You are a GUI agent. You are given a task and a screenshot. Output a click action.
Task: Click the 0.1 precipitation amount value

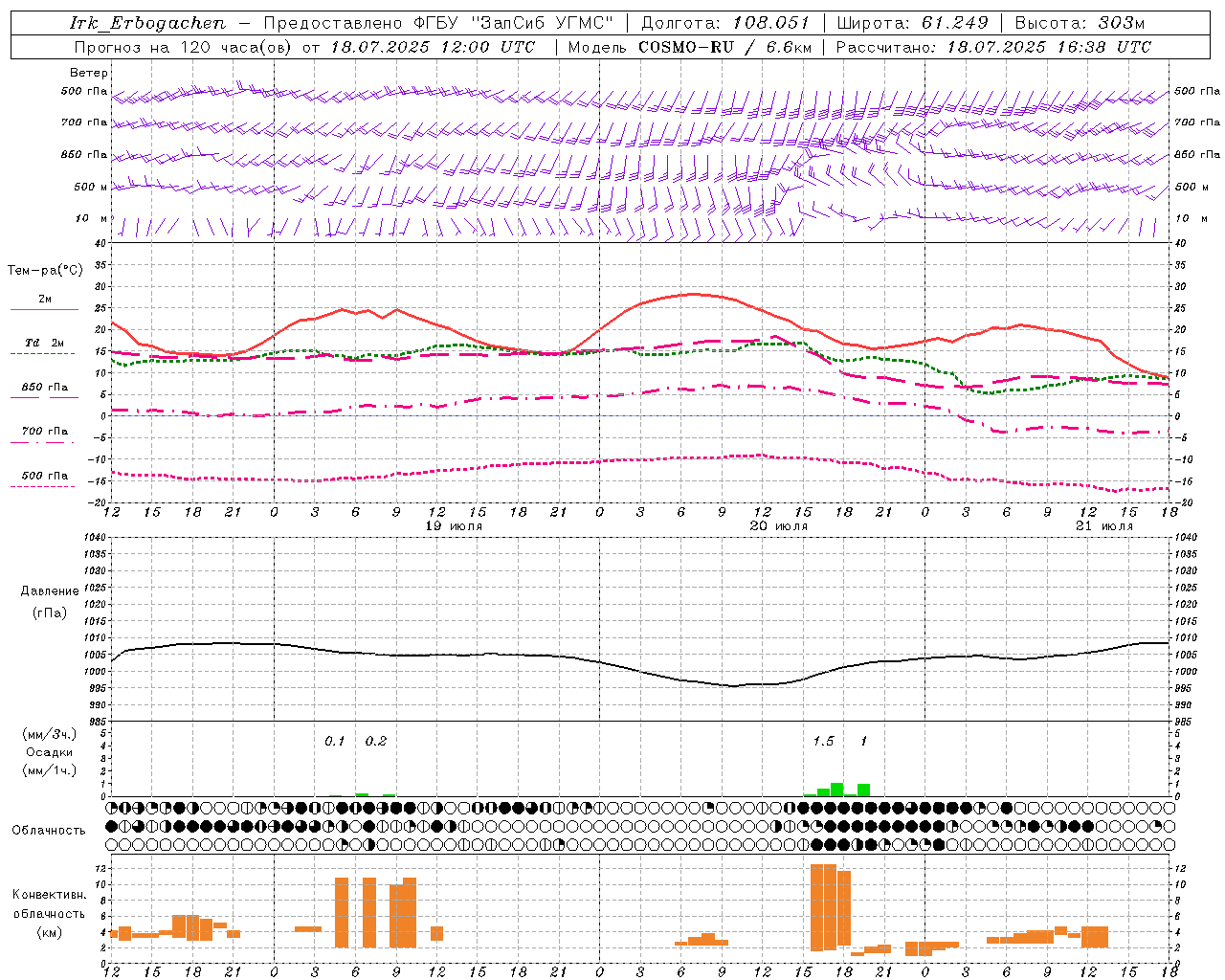334,741
